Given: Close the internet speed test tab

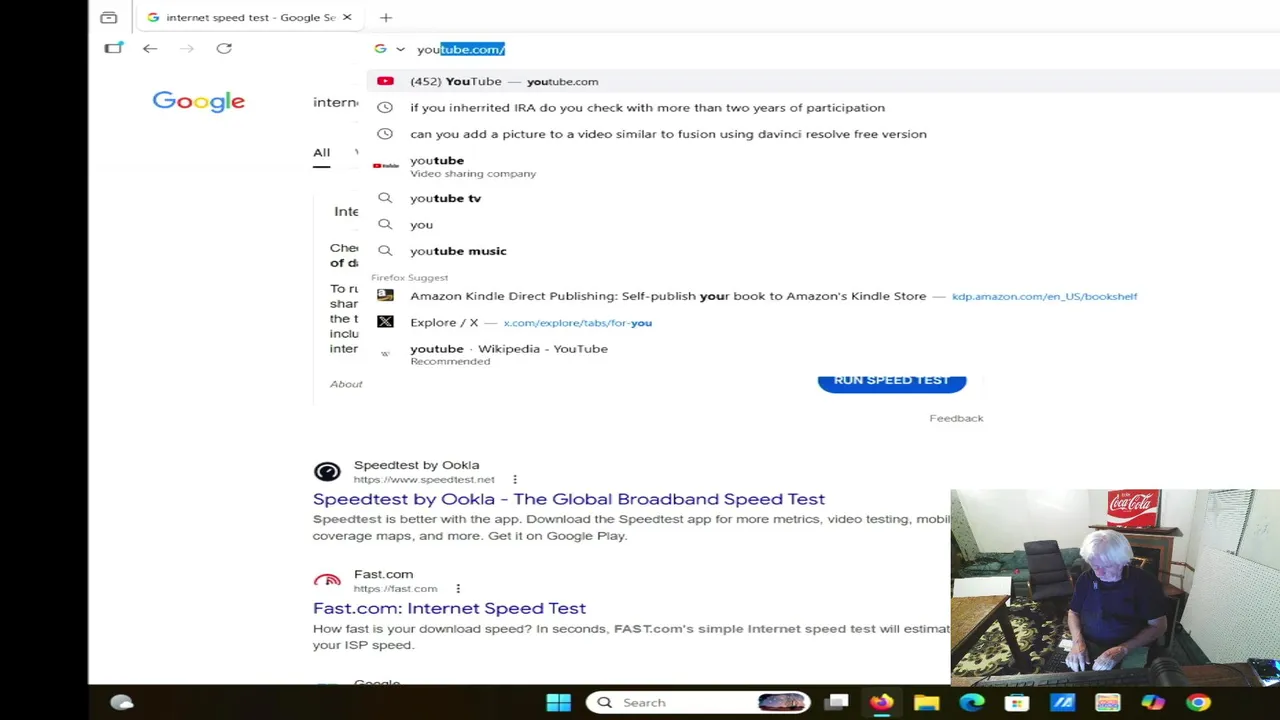Looking at the screenshot, I should click(347, 17).
